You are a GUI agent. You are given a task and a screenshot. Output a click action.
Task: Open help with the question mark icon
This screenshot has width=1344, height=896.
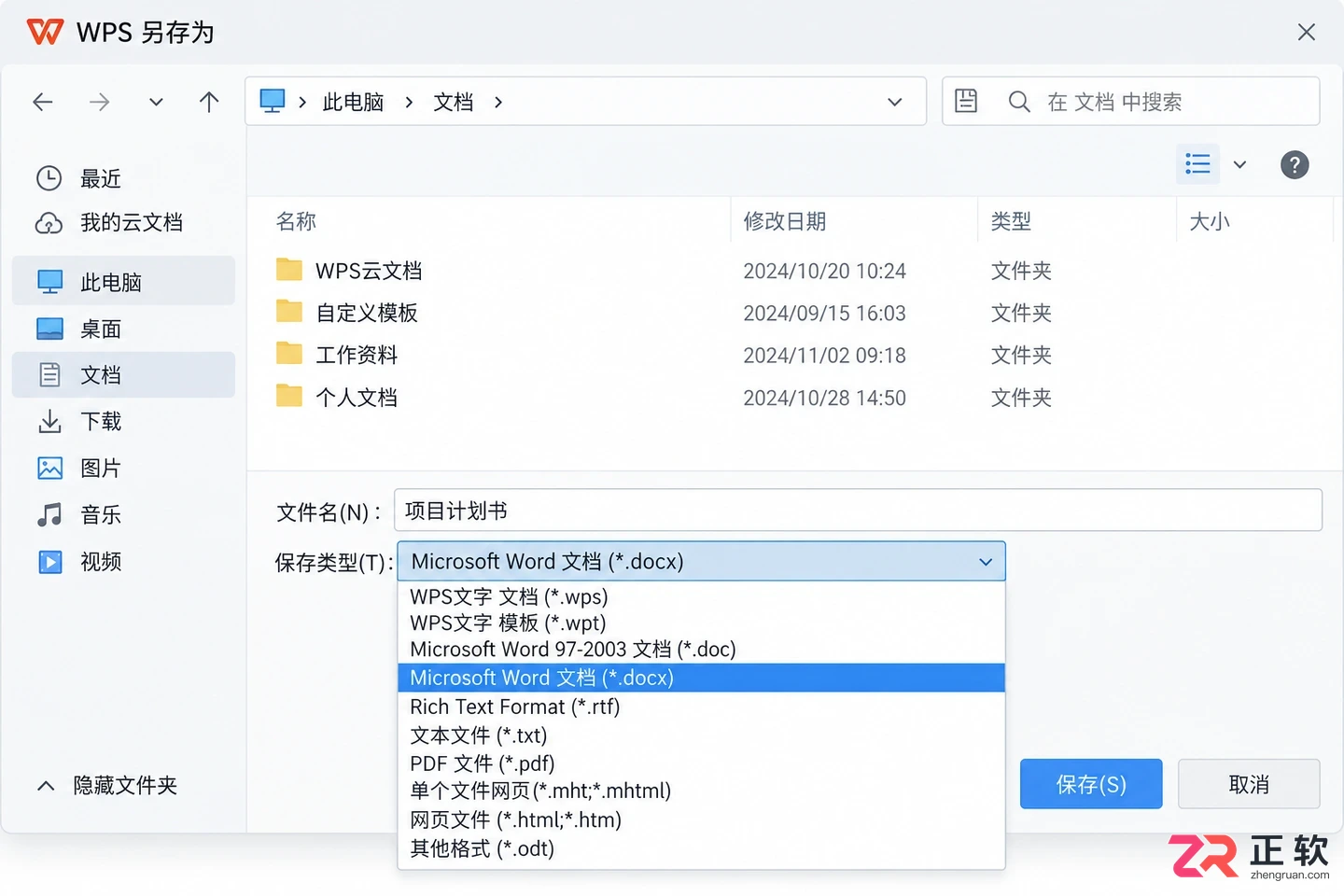point(1295,165)
